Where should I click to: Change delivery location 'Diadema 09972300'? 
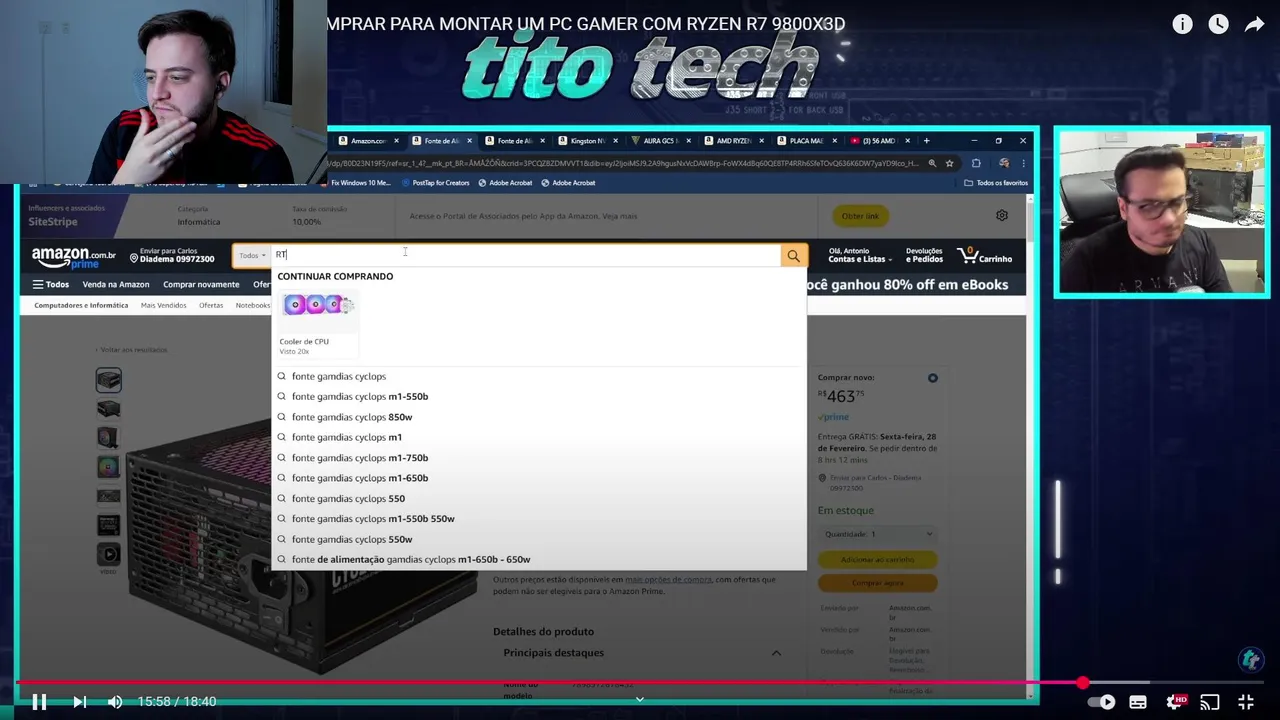coord(172,256)
